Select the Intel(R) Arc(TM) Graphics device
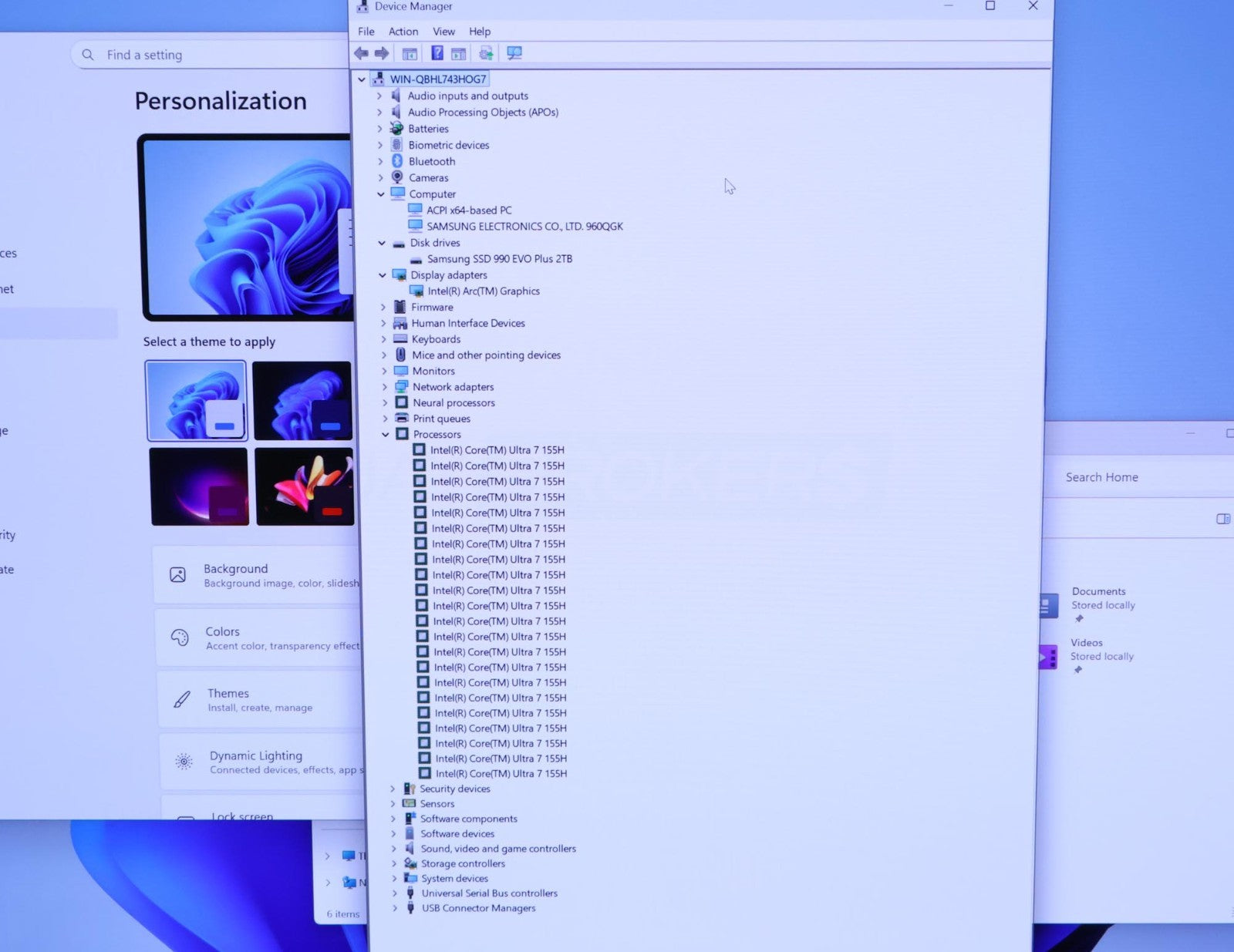The height and width of the screenshot is (952, 1234). pos(483,291)
